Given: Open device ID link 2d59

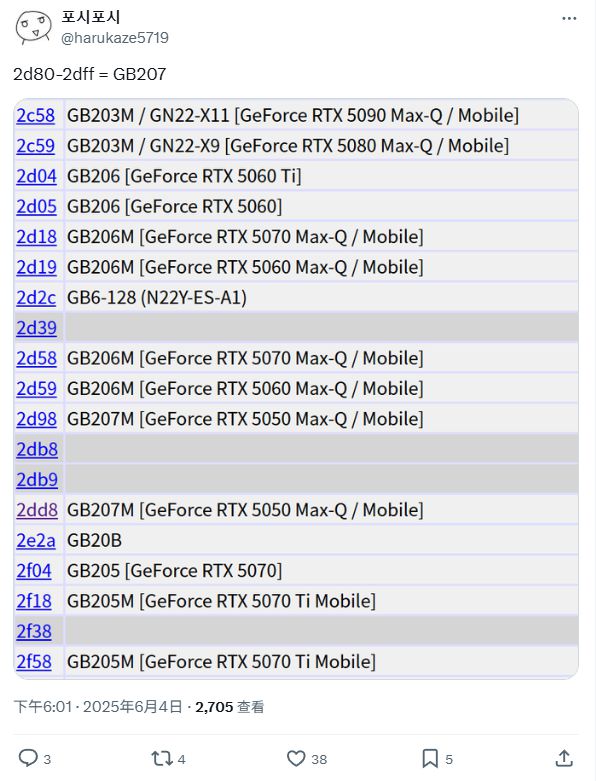Looking at the screenshot, I should (x=36, y=389).
